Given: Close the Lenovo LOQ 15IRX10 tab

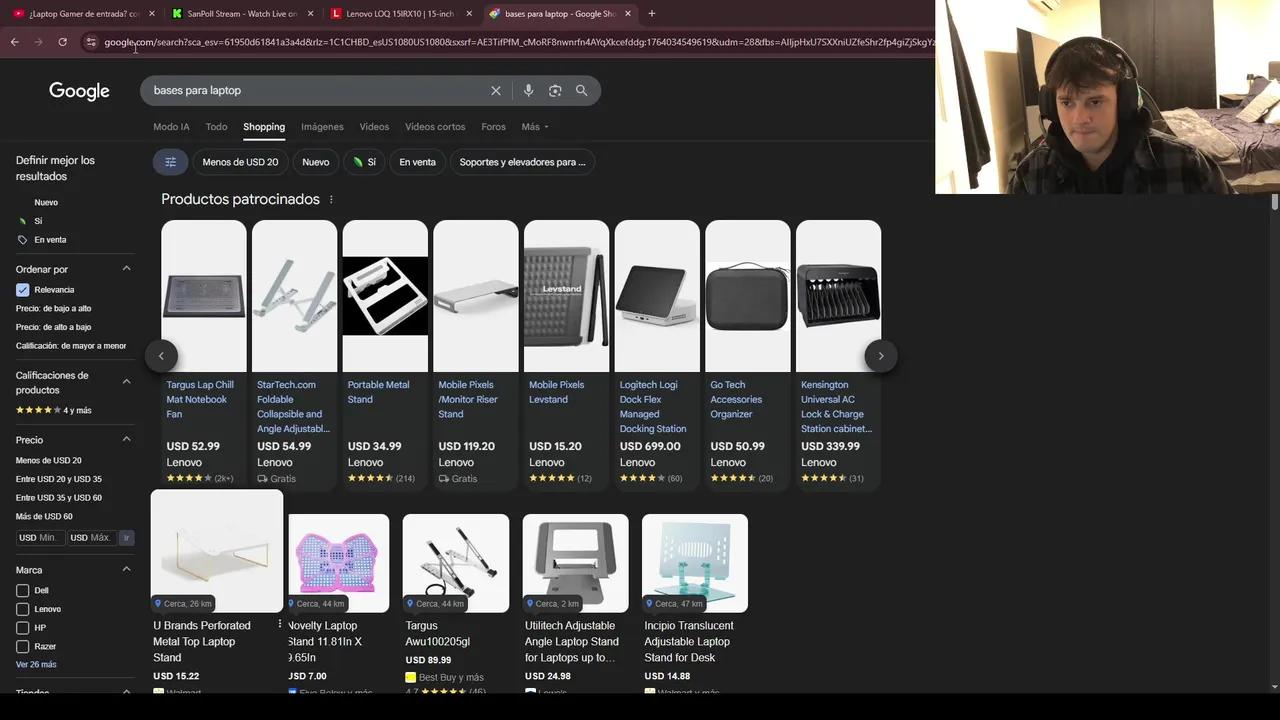Looking at the screenshot, I should [x=469, y=14].
